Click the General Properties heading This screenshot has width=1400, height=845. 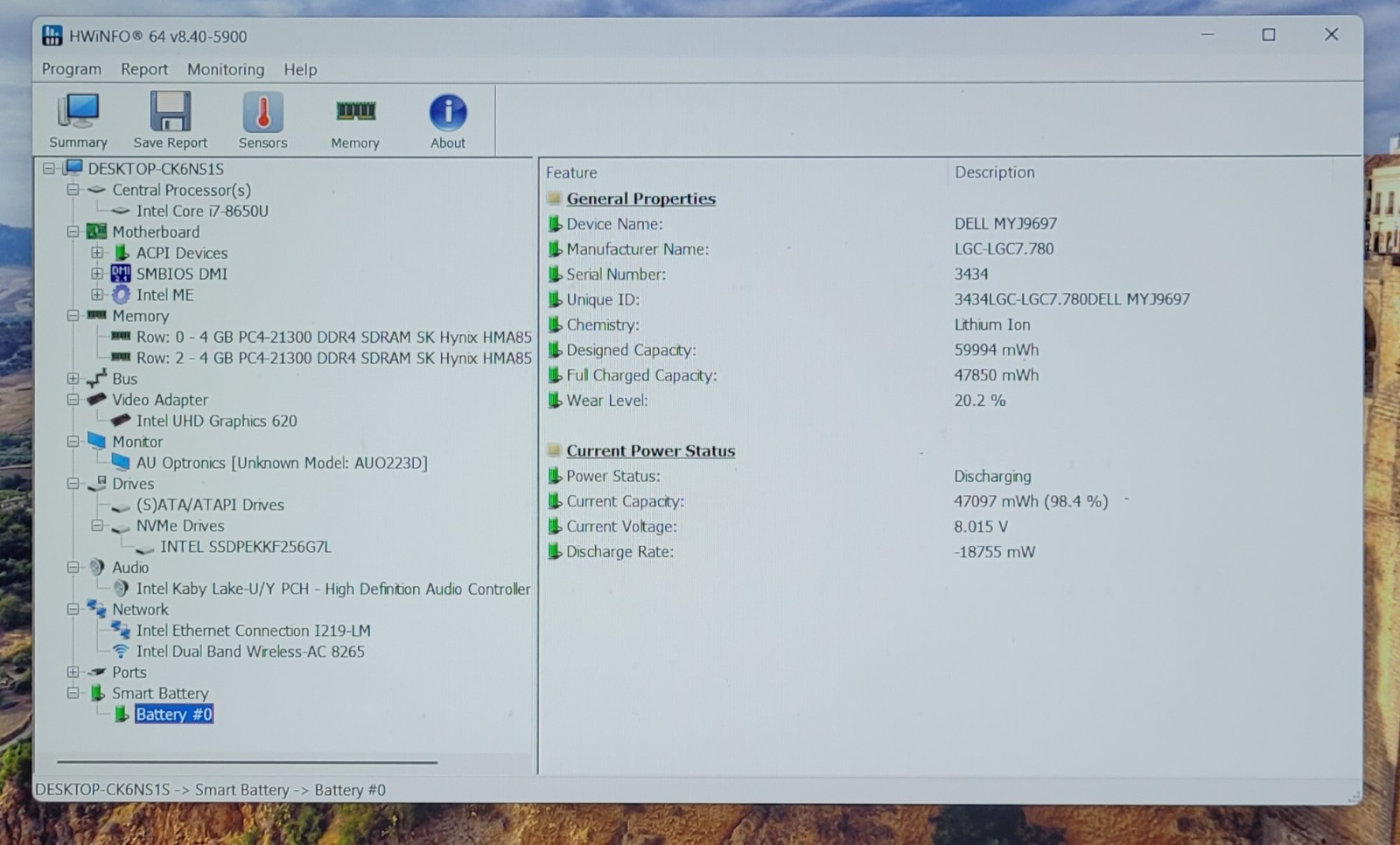(x=641, y=199)
